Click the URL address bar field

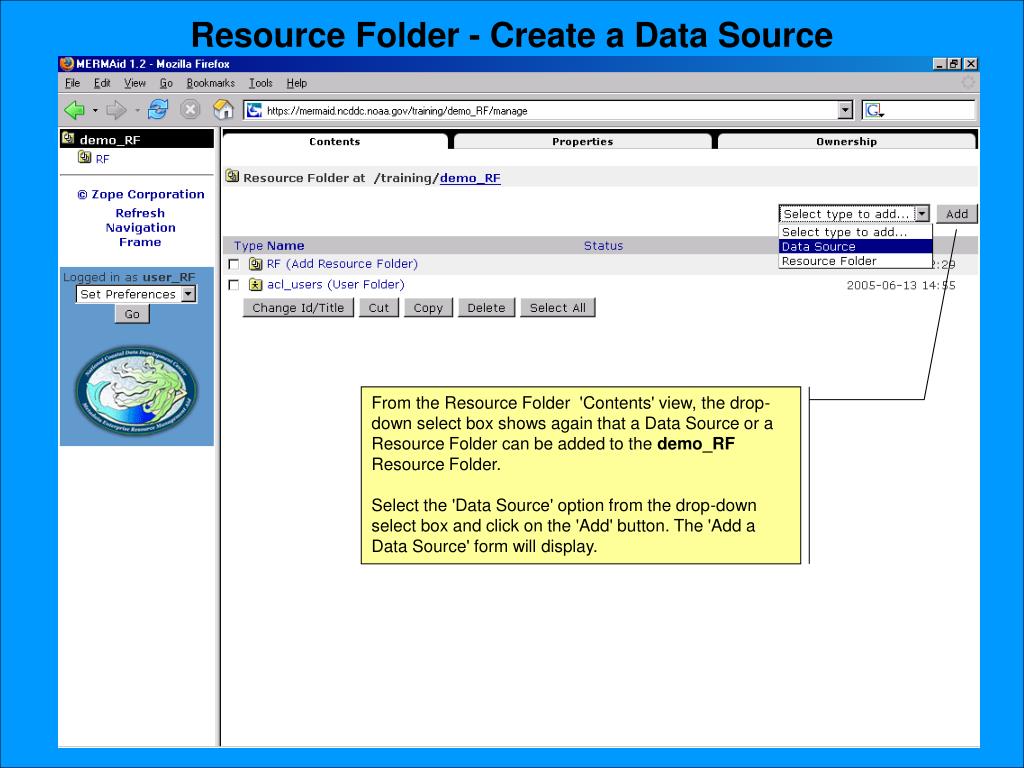point(548,111)
